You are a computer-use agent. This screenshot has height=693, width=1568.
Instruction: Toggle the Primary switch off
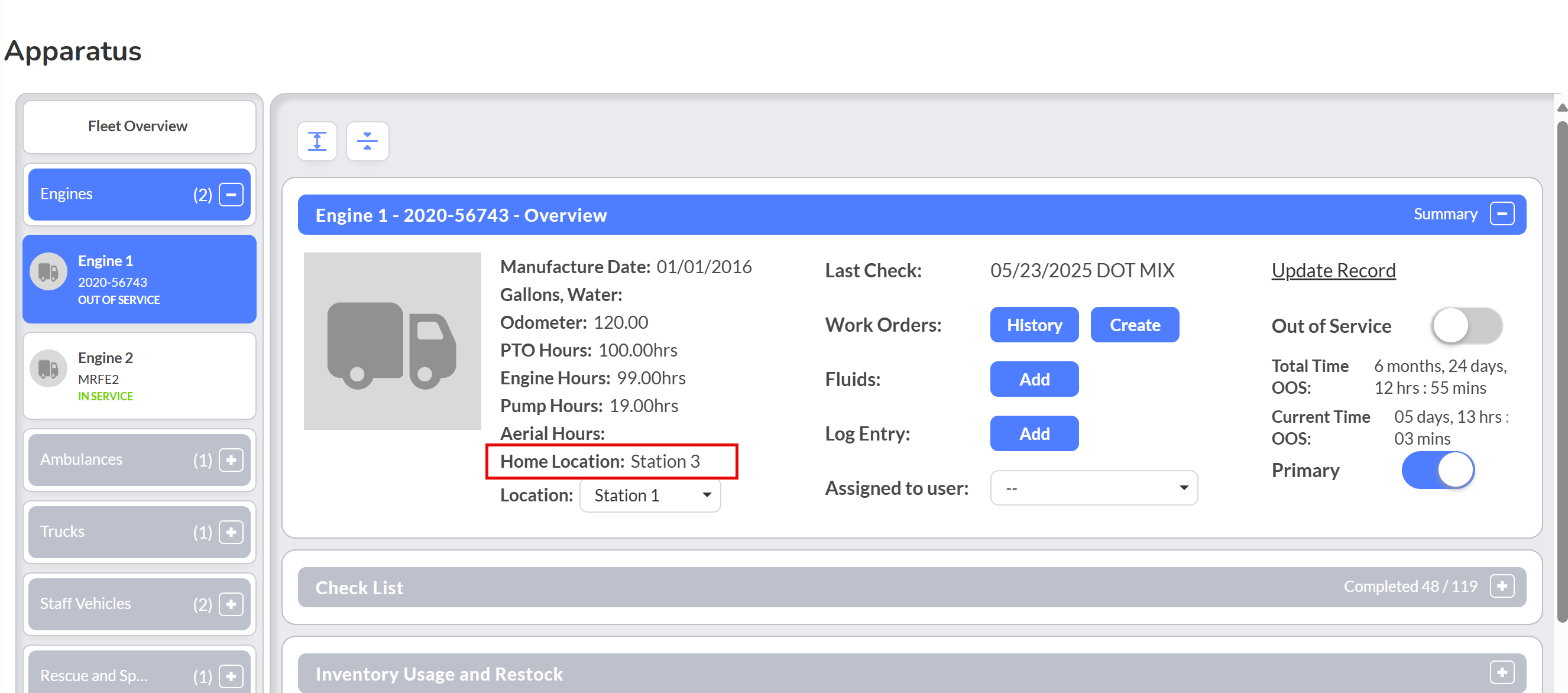[x=1438, y=470]
